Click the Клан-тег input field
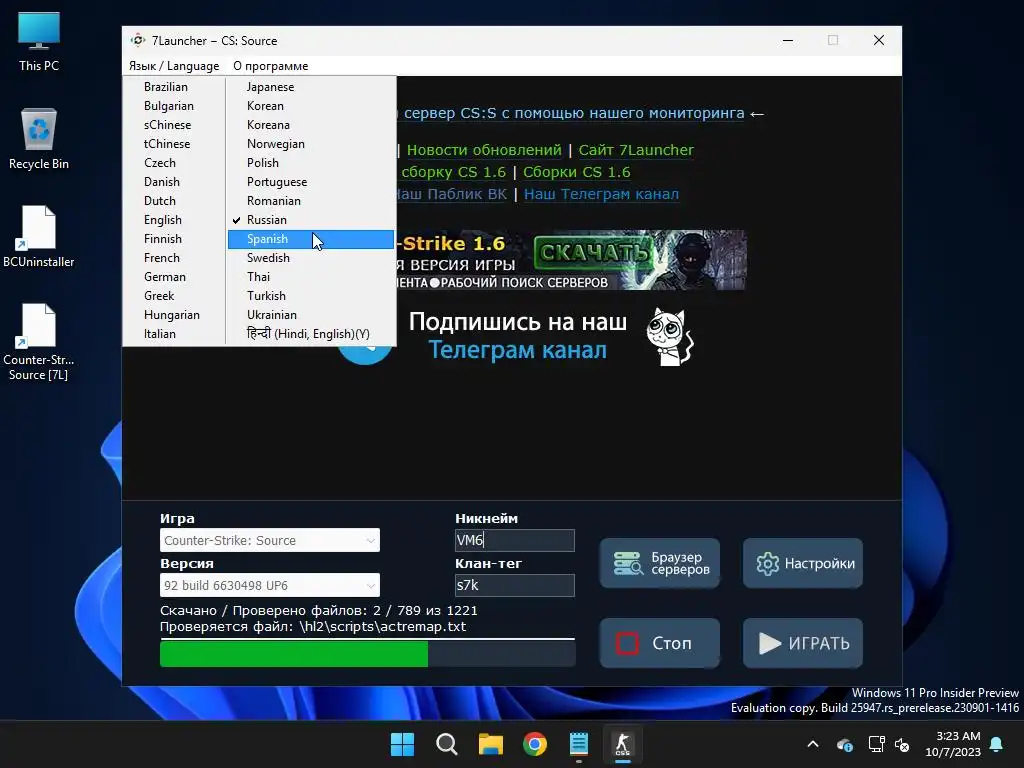Image resolution: width=1024 pixels, height=768 pixels. pos(515,585)
